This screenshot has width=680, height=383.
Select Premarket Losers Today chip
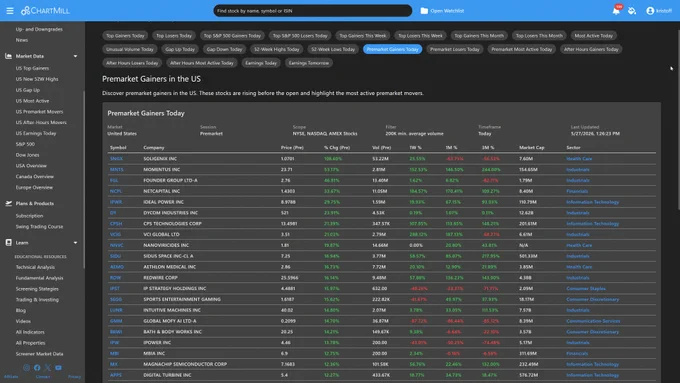(455, 49)
